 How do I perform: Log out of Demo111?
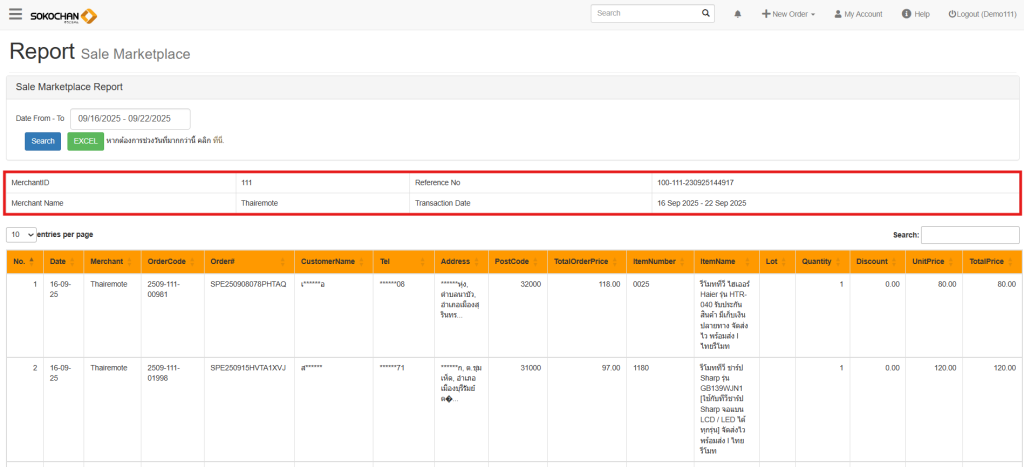pos(981,14)
